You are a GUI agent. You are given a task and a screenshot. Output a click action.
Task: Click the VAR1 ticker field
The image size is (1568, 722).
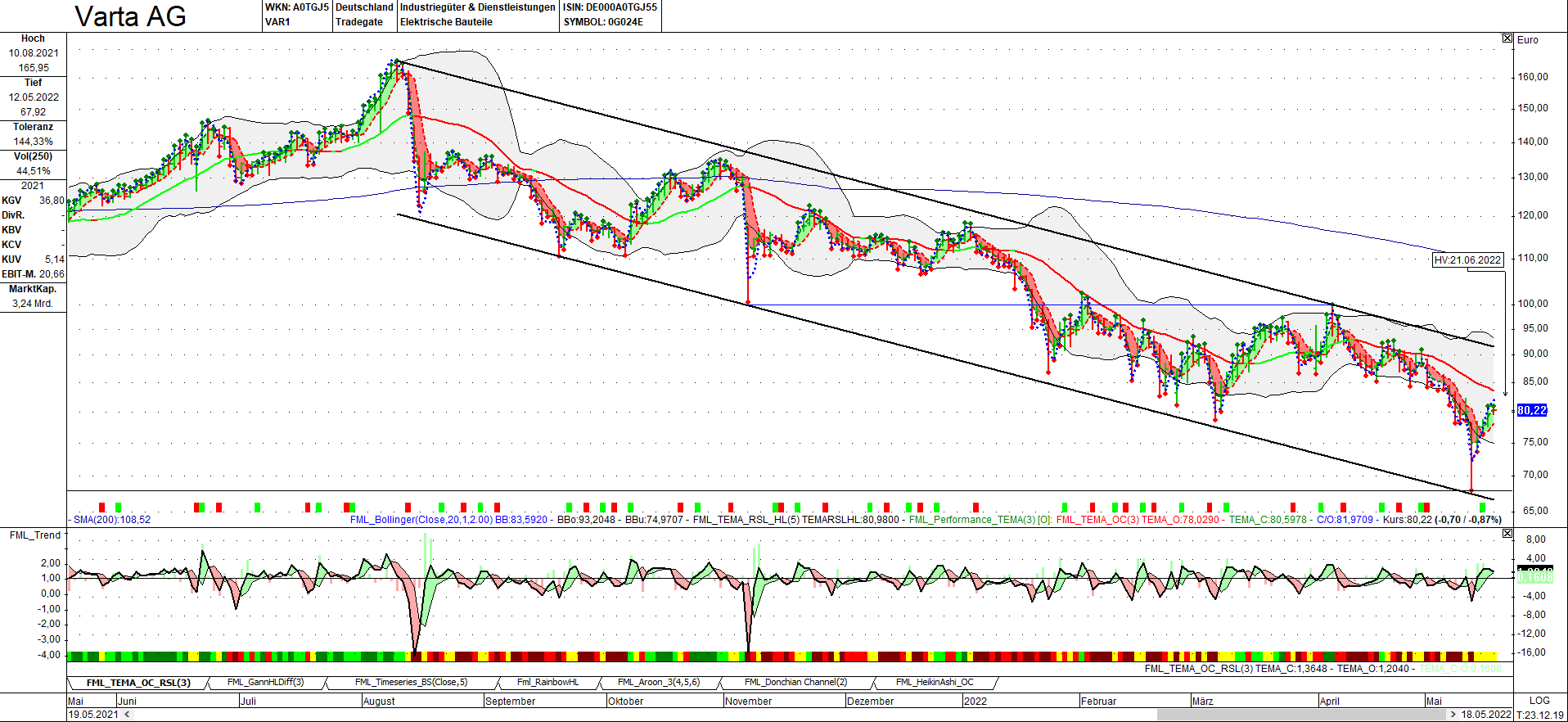click(277, 22)
